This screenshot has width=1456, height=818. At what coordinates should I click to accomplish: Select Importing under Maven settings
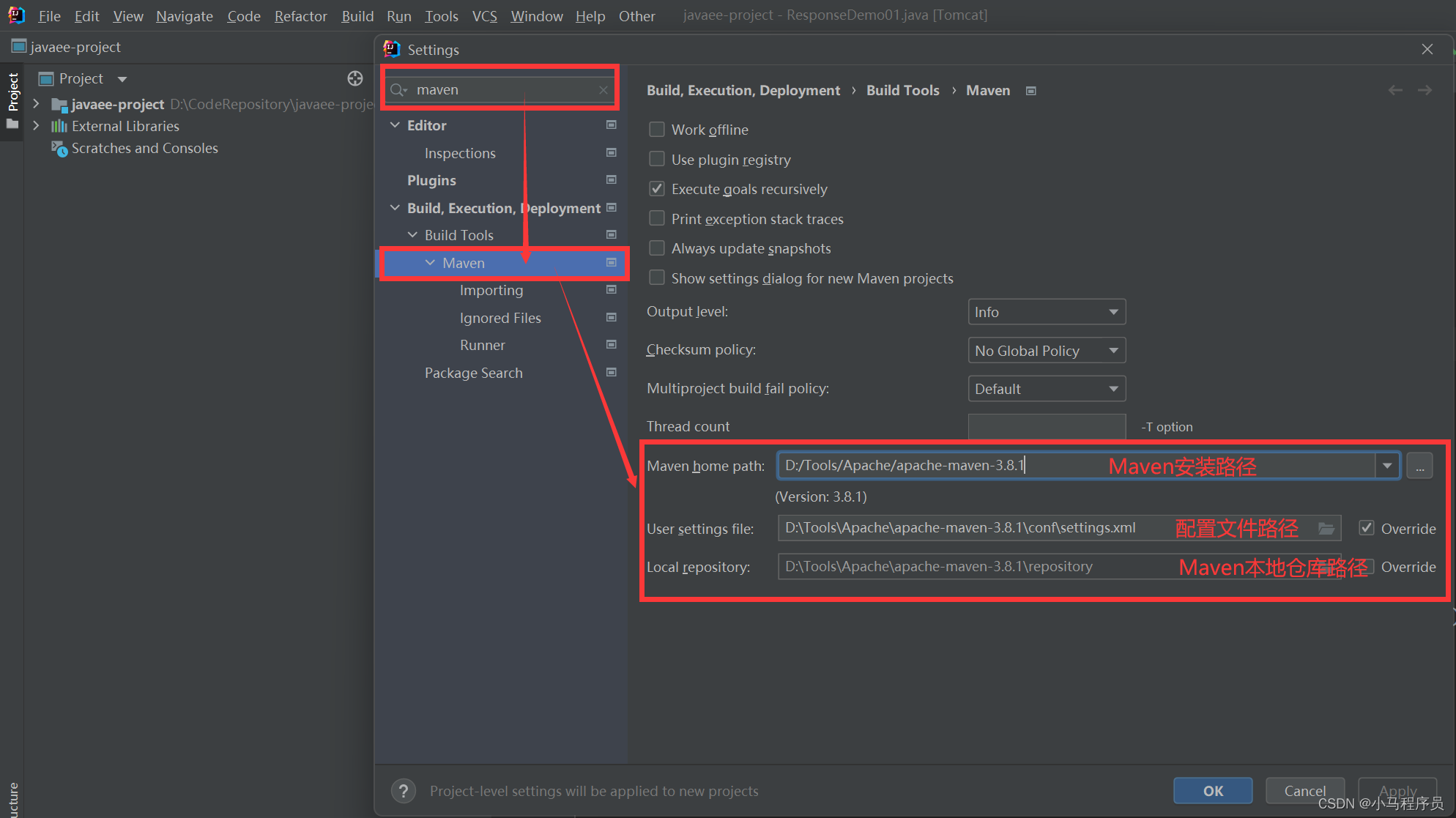491,291
